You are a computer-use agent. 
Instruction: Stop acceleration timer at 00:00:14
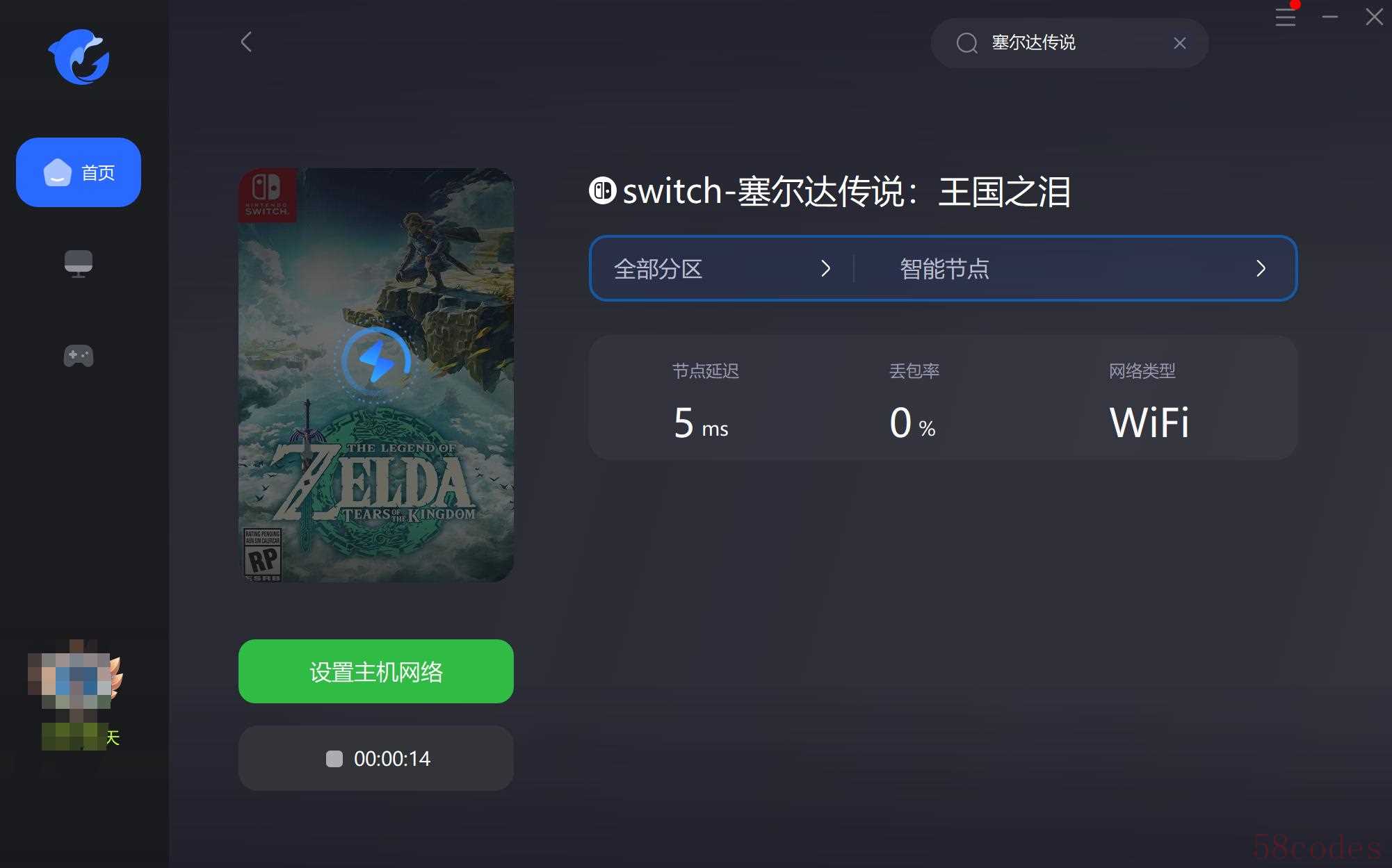[x=376, y=758]
